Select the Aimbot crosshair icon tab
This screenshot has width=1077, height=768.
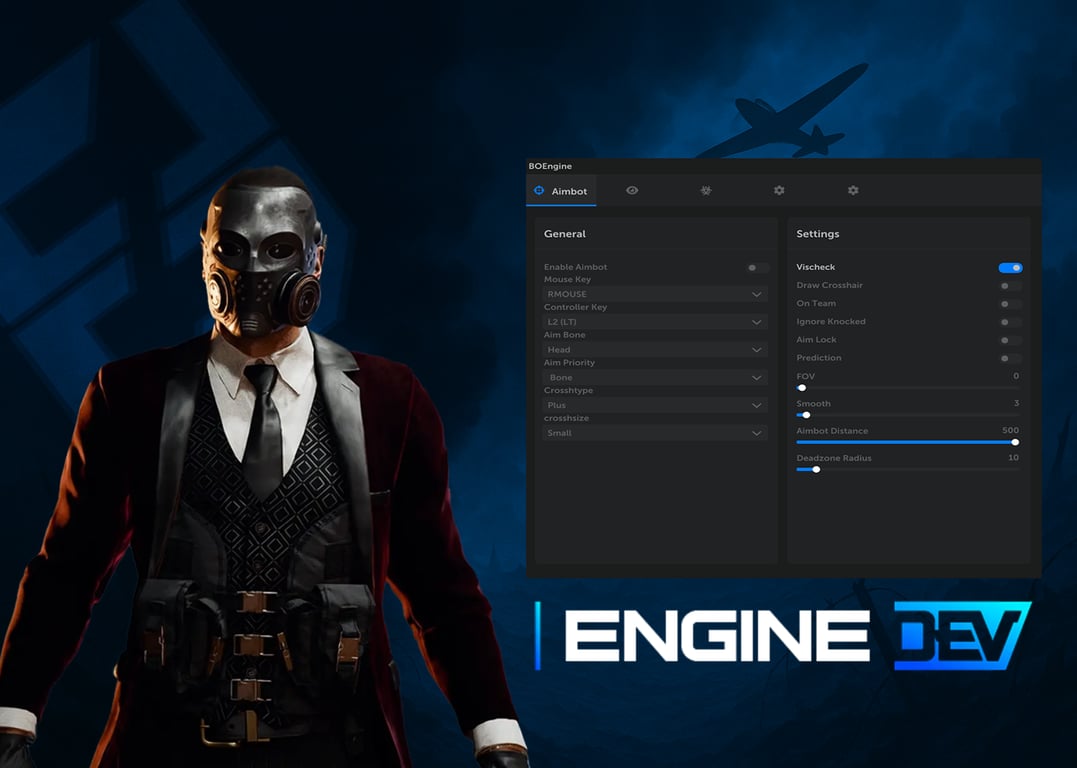561,191
